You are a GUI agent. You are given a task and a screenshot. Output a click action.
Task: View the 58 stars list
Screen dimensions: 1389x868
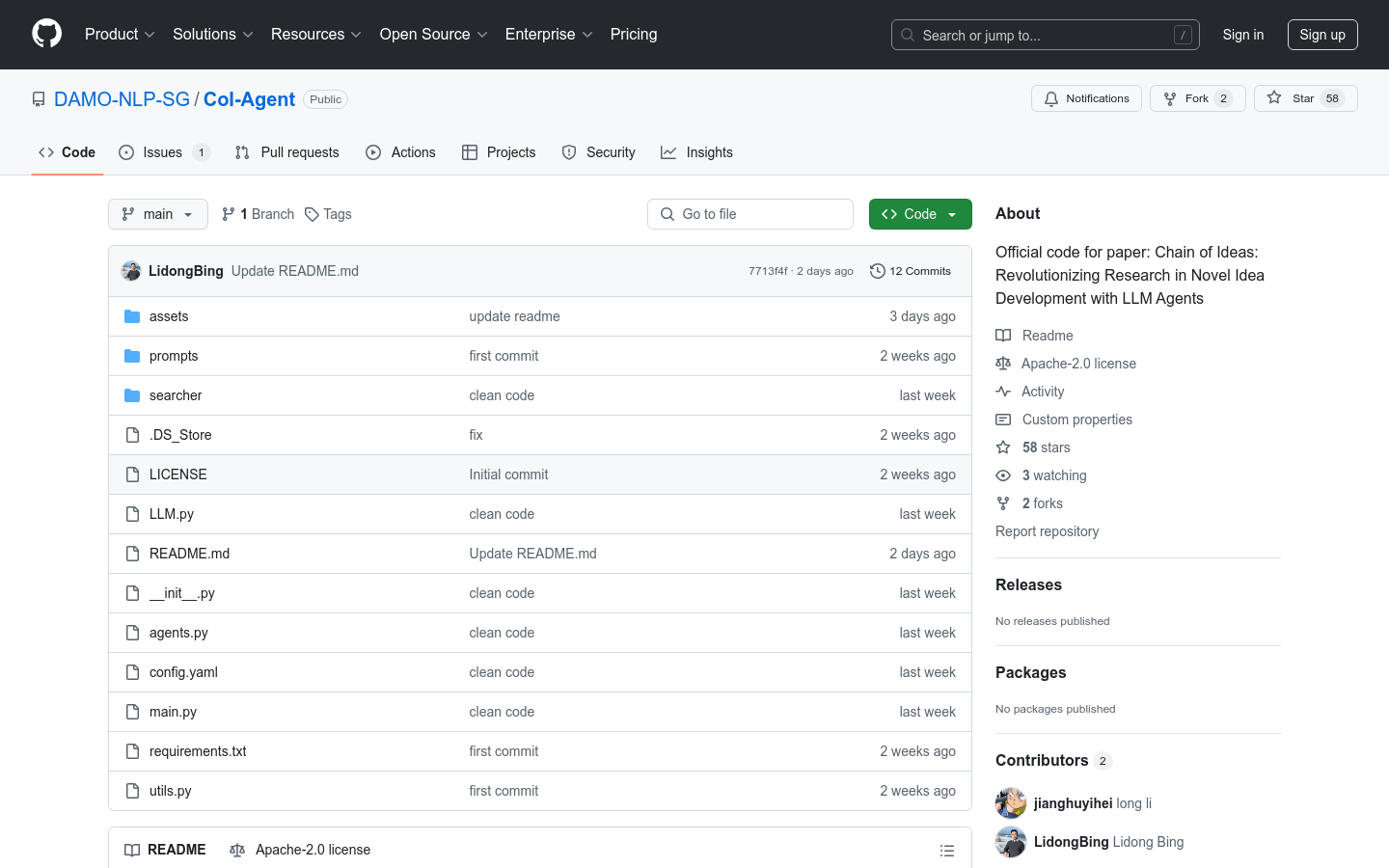pos(1033,448)
